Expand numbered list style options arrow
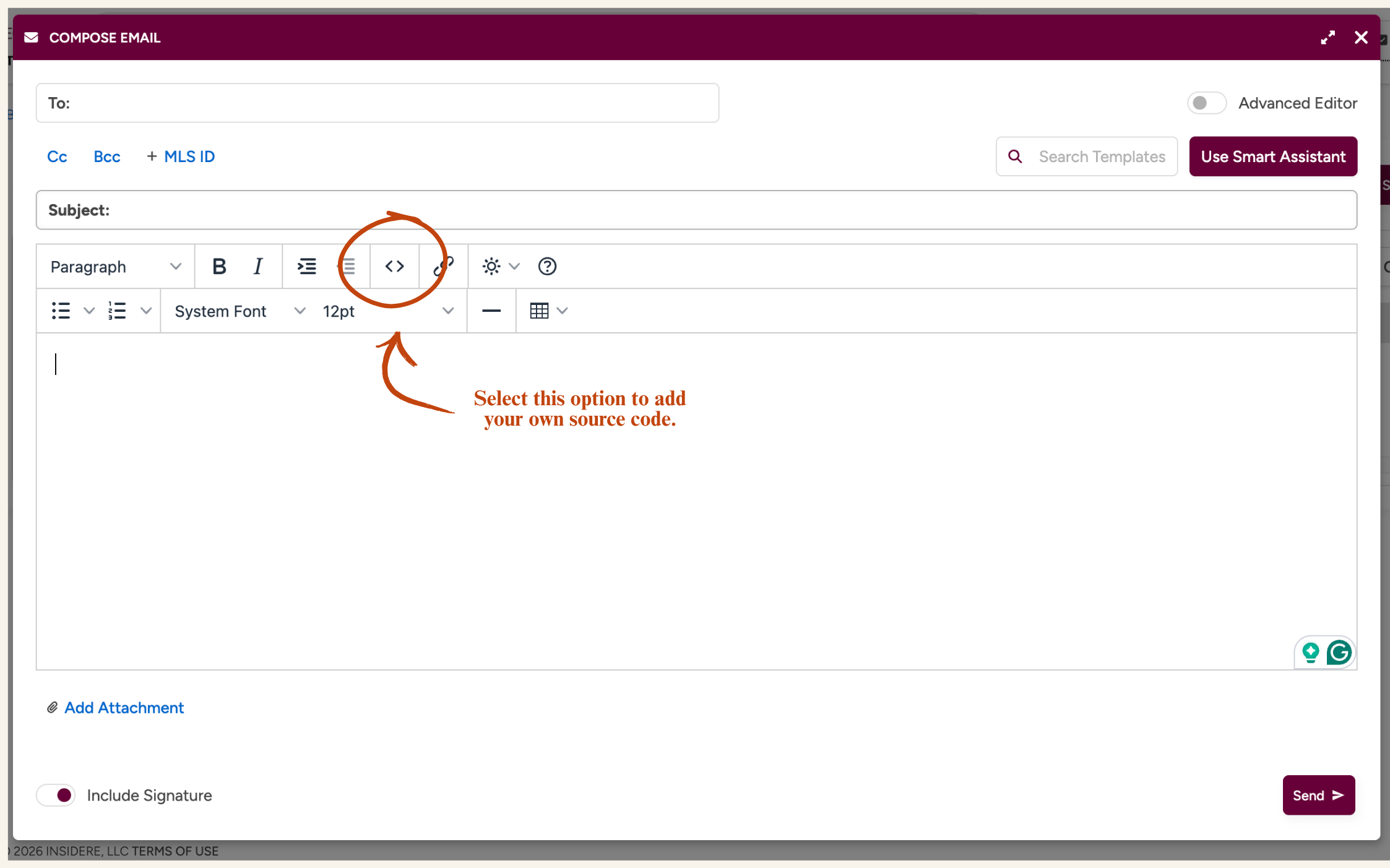 pyautogui.click(x=146, y=311)
